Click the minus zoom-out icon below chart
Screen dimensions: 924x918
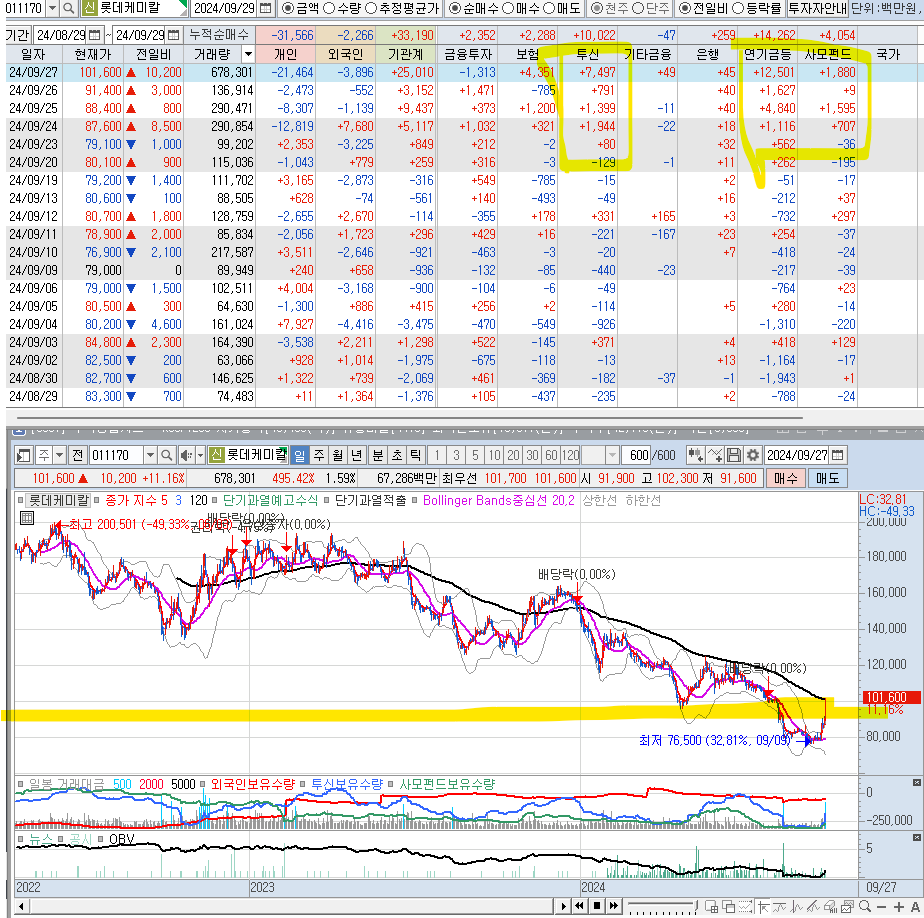tap(881, 907)
